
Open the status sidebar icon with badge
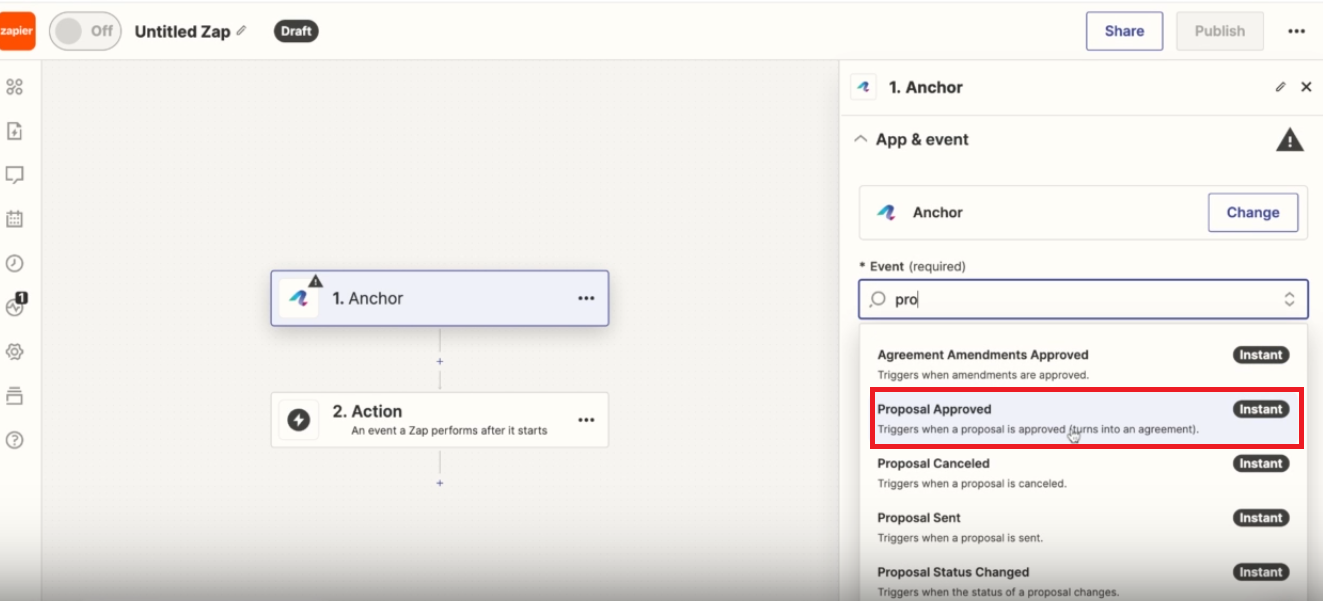[15, 306]
